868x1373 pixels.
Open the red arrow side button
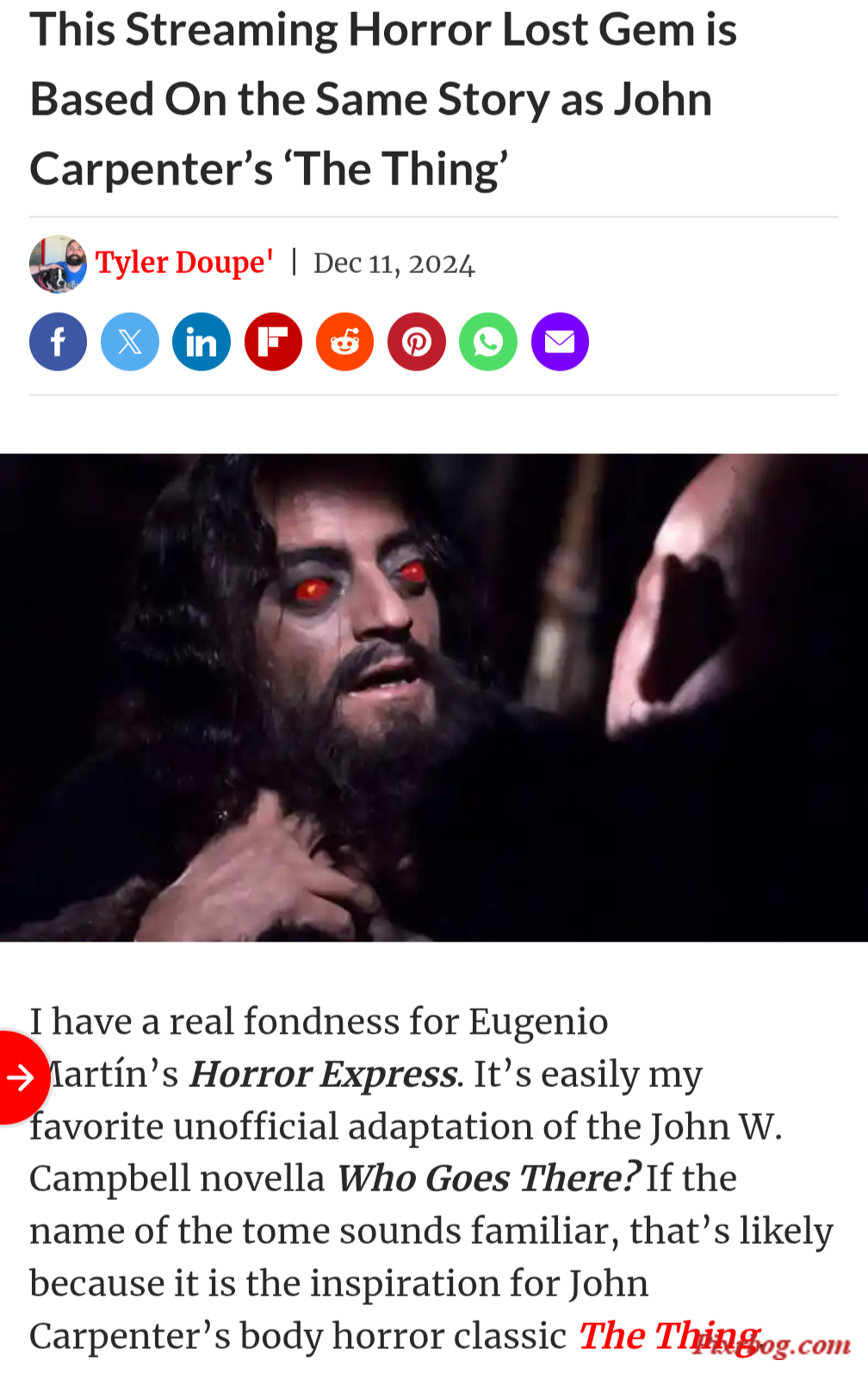(22, 1077)
